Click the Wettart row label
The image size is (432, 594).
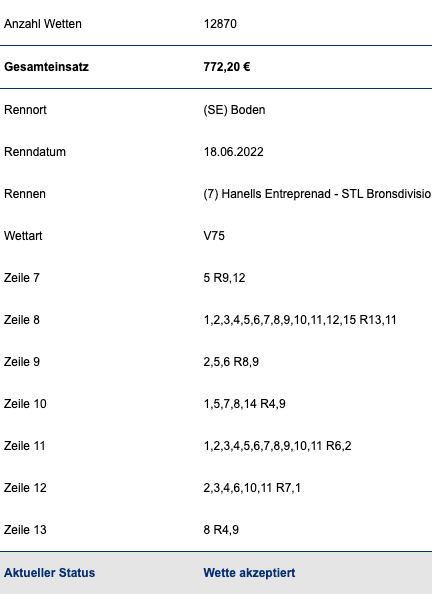pos(23,236)
